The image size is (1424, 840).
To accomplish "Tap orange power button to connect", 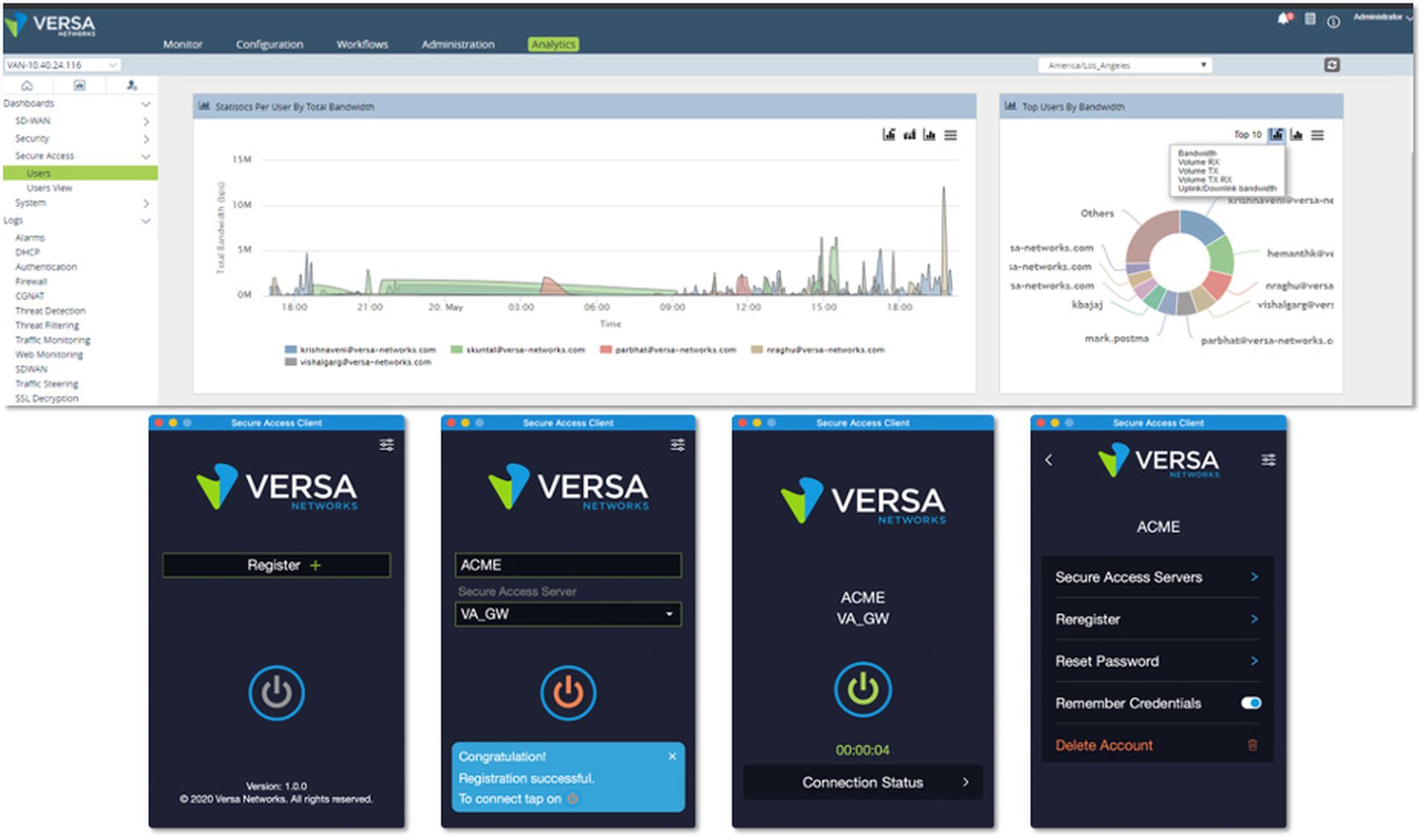I will [568, 693].
